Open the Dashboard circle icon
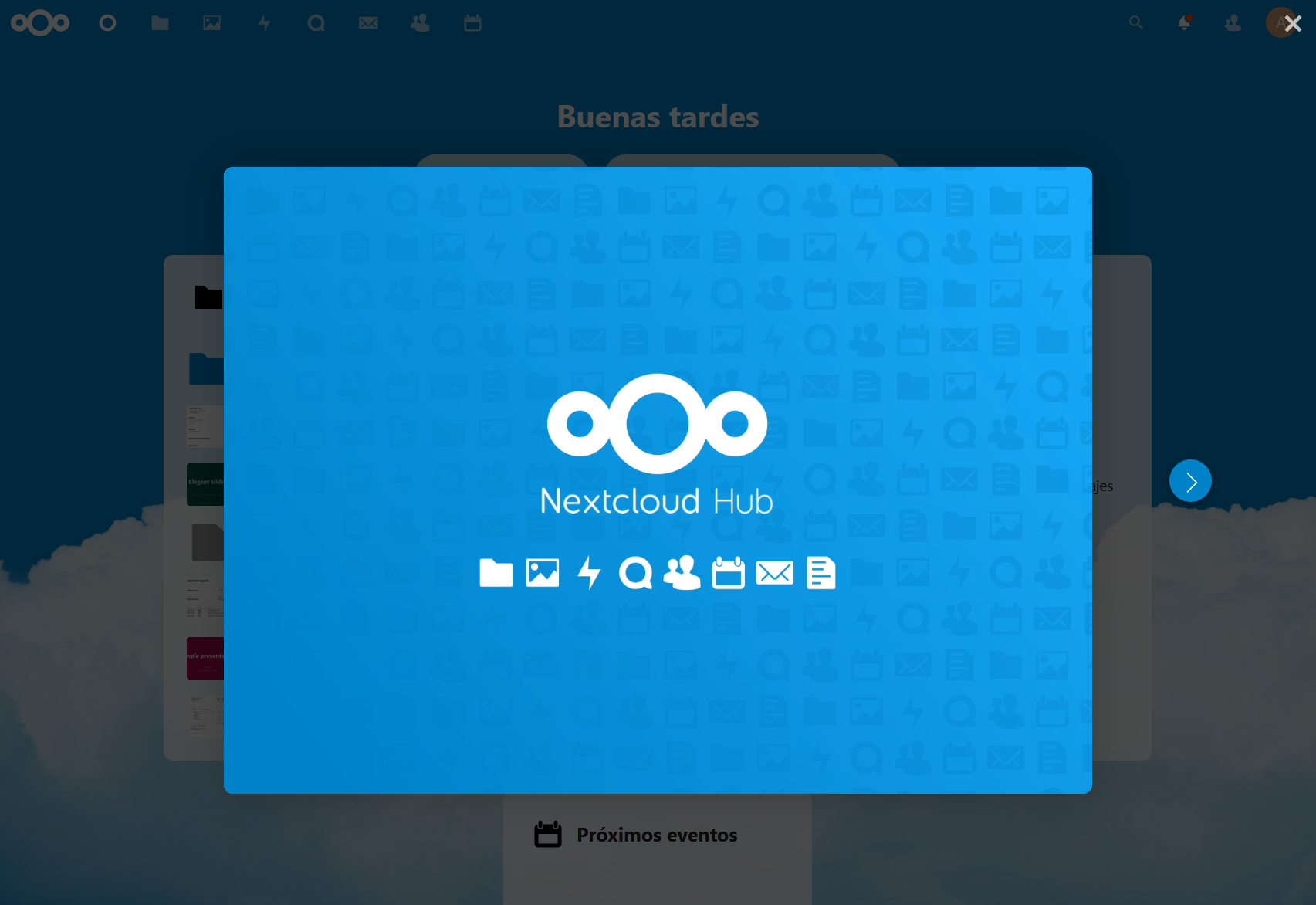1316x905 pixels. click(x=108, y=23)
